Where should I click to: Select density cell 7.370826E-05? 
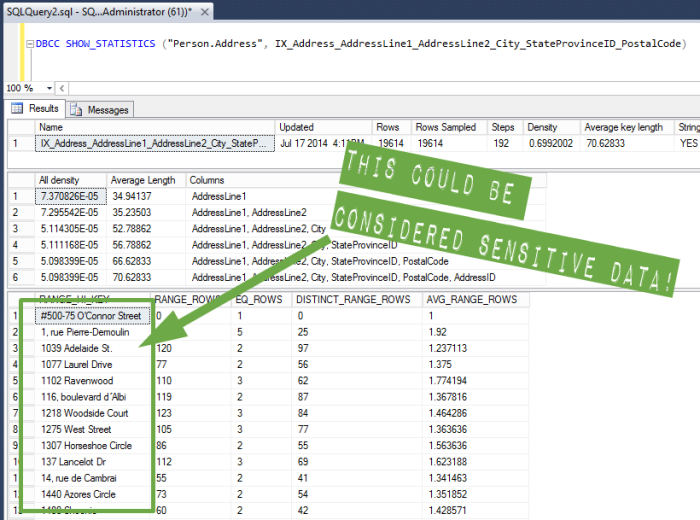(x=71, y=196)
